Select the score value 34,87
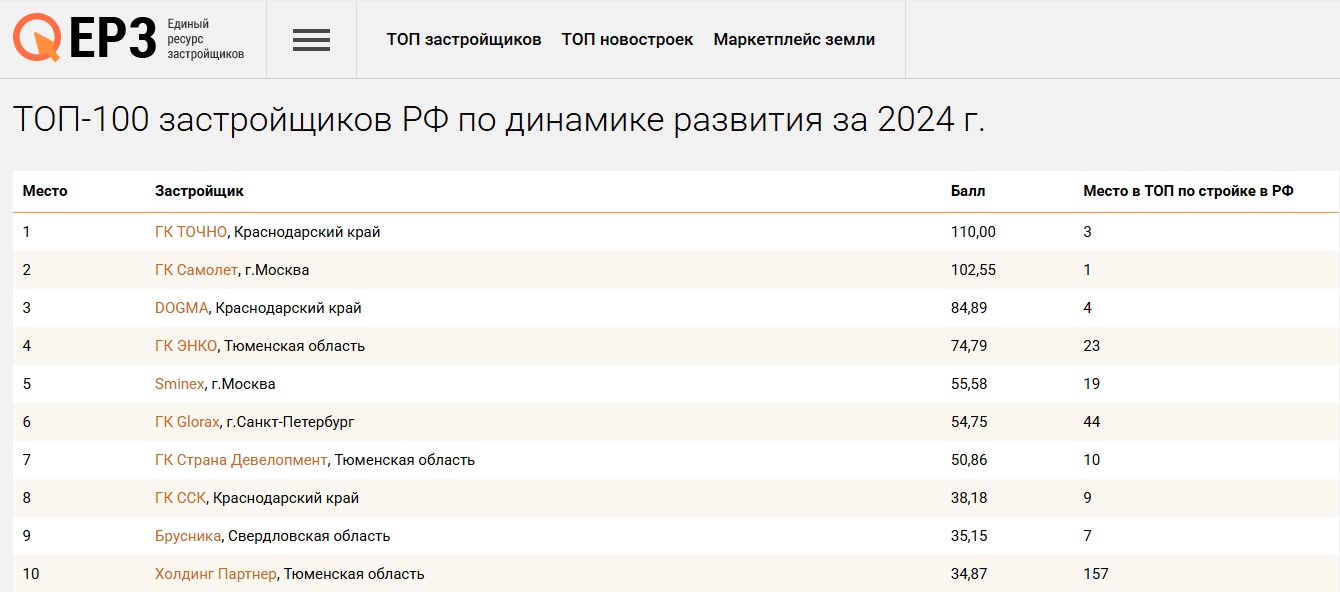This screenshot has width=1340, height=592. [969, 574]
